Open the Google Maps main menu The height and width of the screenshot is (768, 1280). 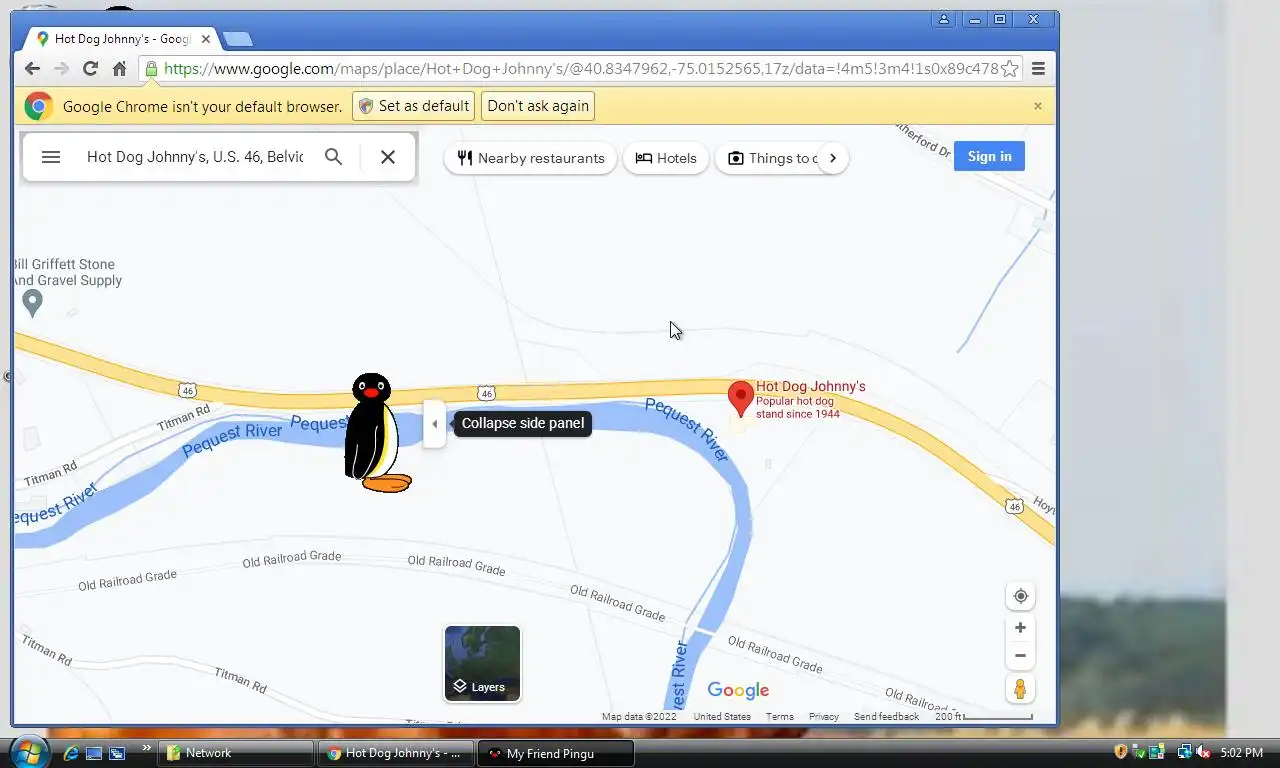click(x=51, y=157)
